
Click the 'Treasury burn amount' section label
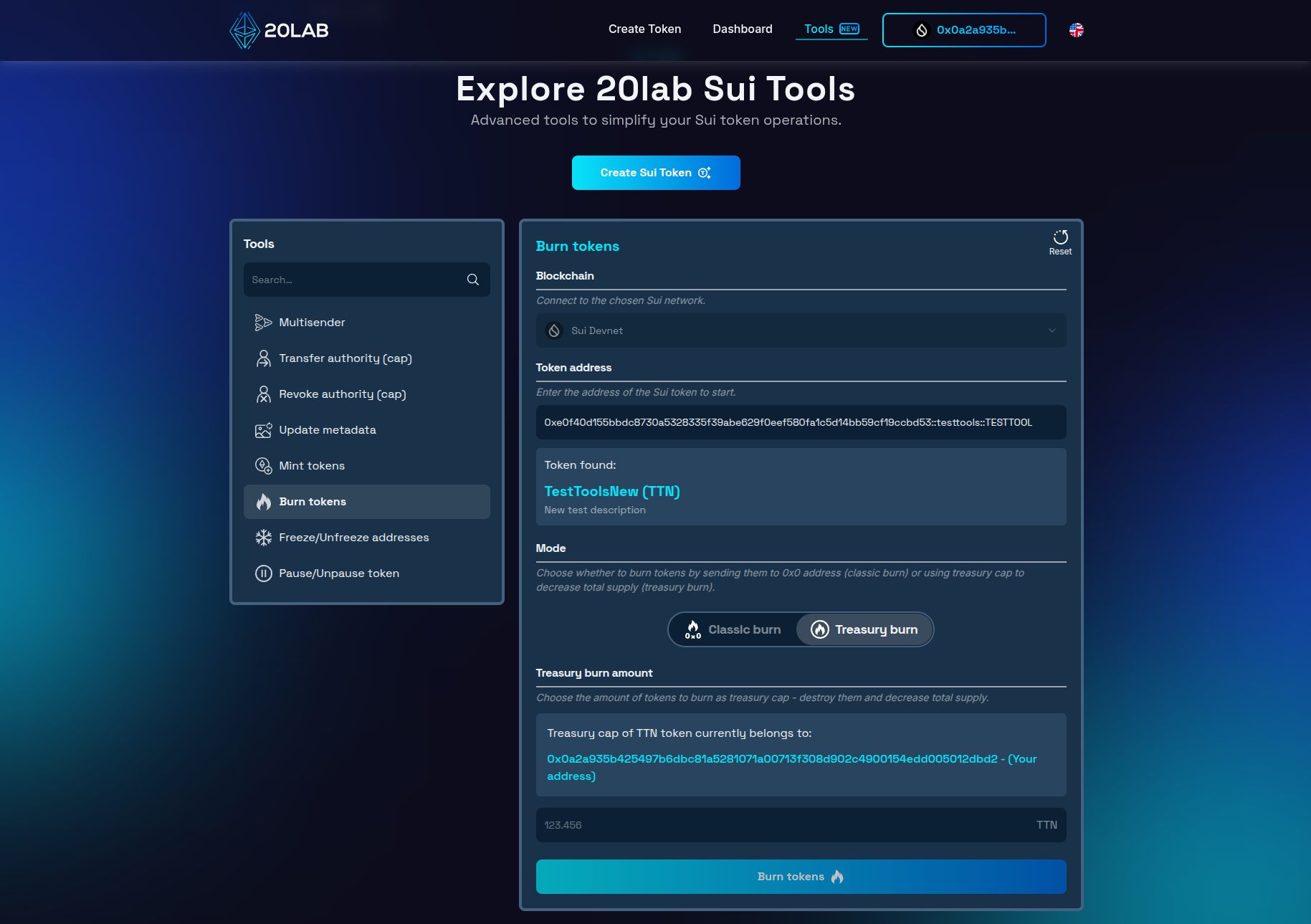593,672
